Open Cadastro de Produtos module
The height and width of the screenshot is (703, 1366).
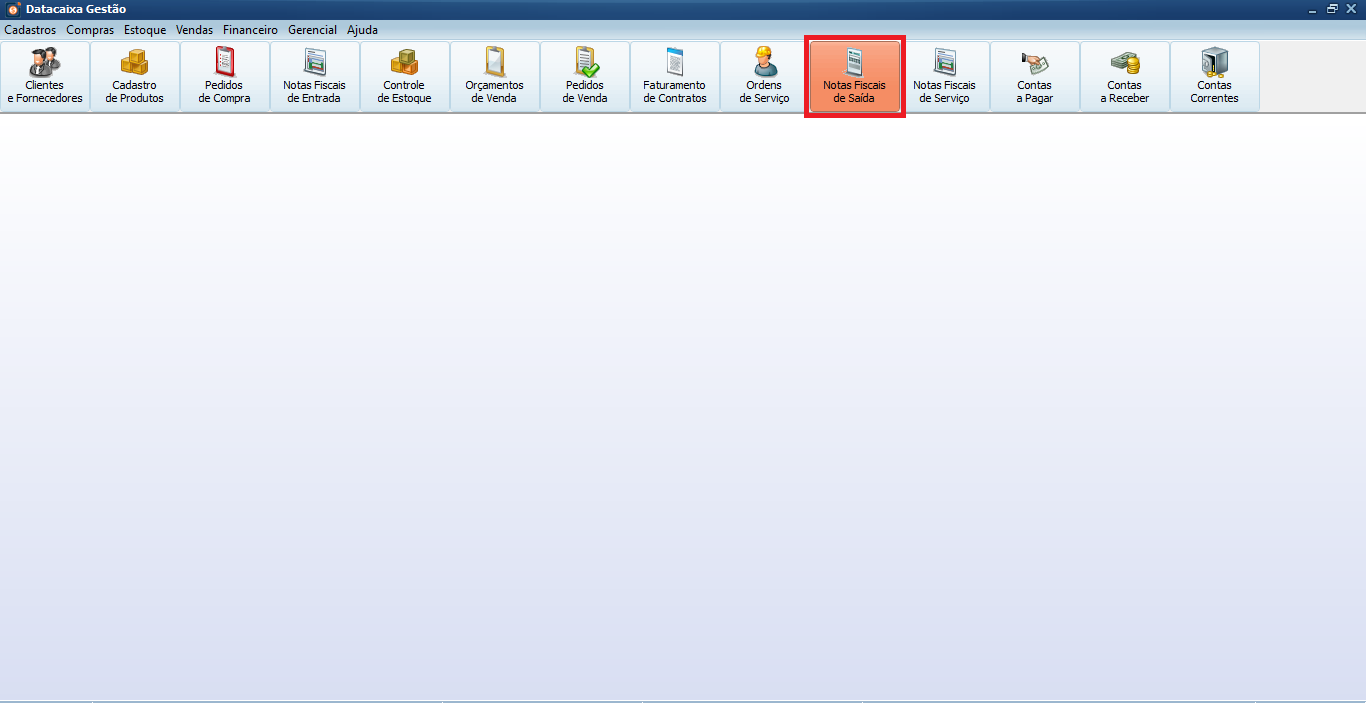pyautogui.click(x=135, y=76)
